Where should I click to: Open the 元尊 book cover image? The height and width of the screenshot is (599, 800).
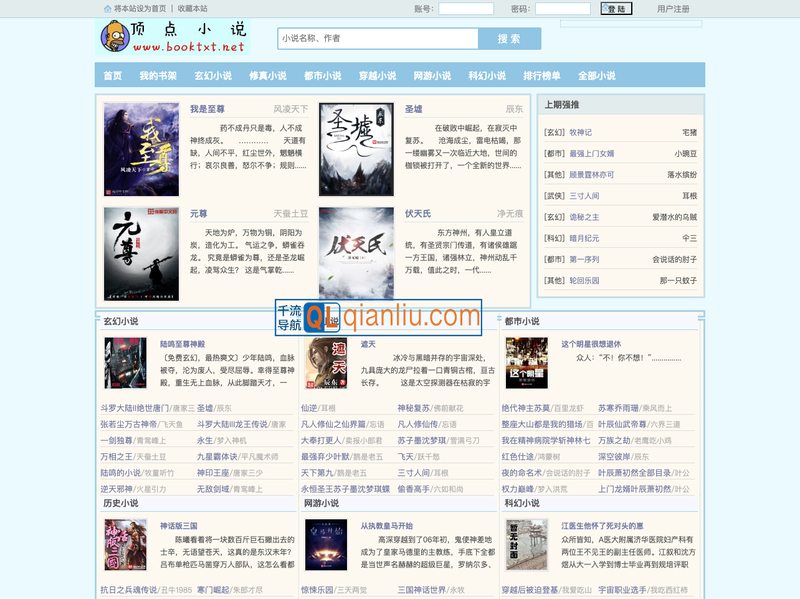tap(141, 253)
